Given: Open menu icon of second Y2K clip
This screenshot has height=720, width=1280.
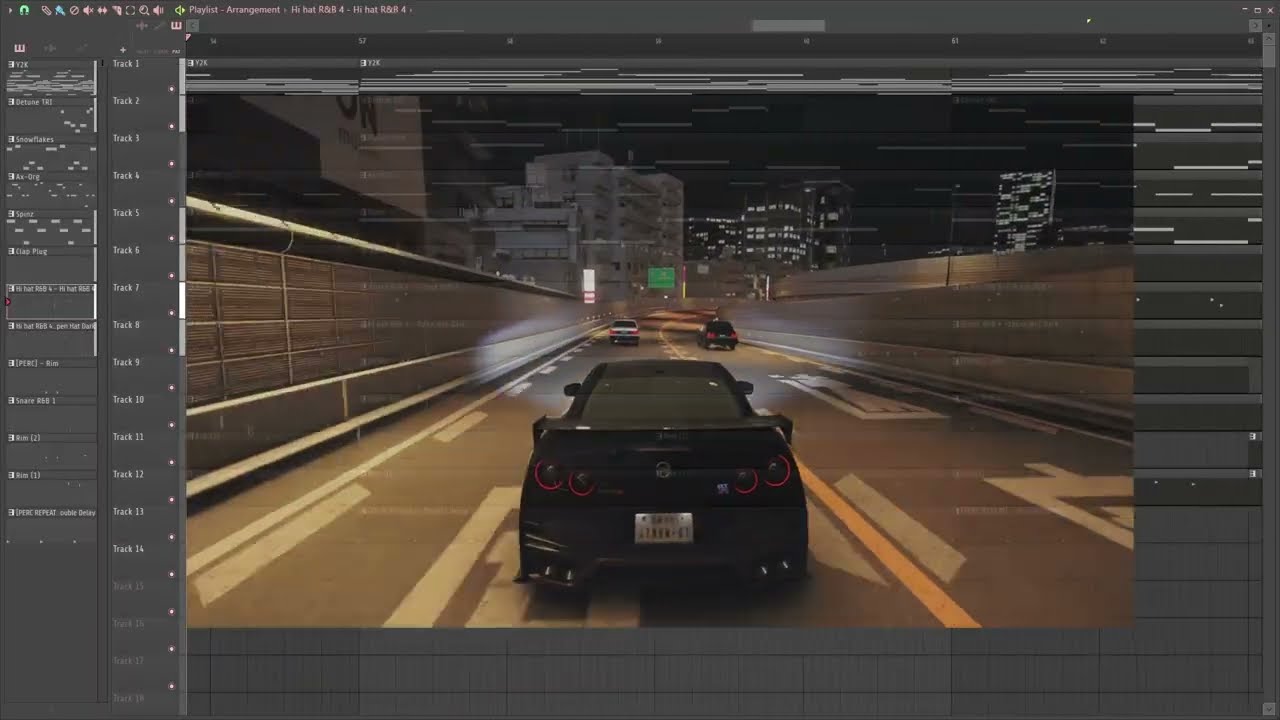Looking at the screenshot, I should coord(364,63).
